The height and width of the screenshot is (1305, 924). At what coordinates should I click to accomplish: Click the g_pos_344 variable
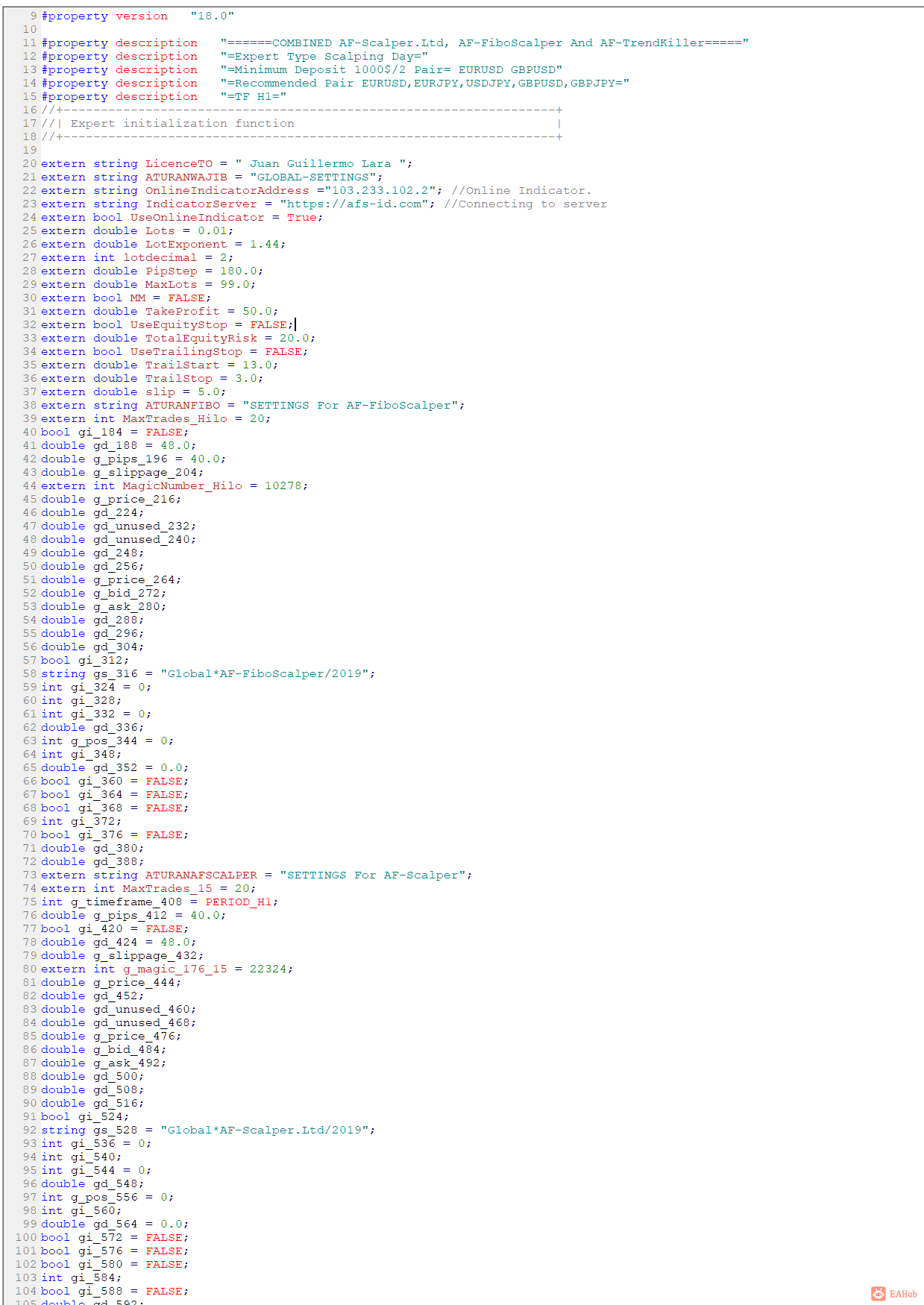[x=104, y=740]
